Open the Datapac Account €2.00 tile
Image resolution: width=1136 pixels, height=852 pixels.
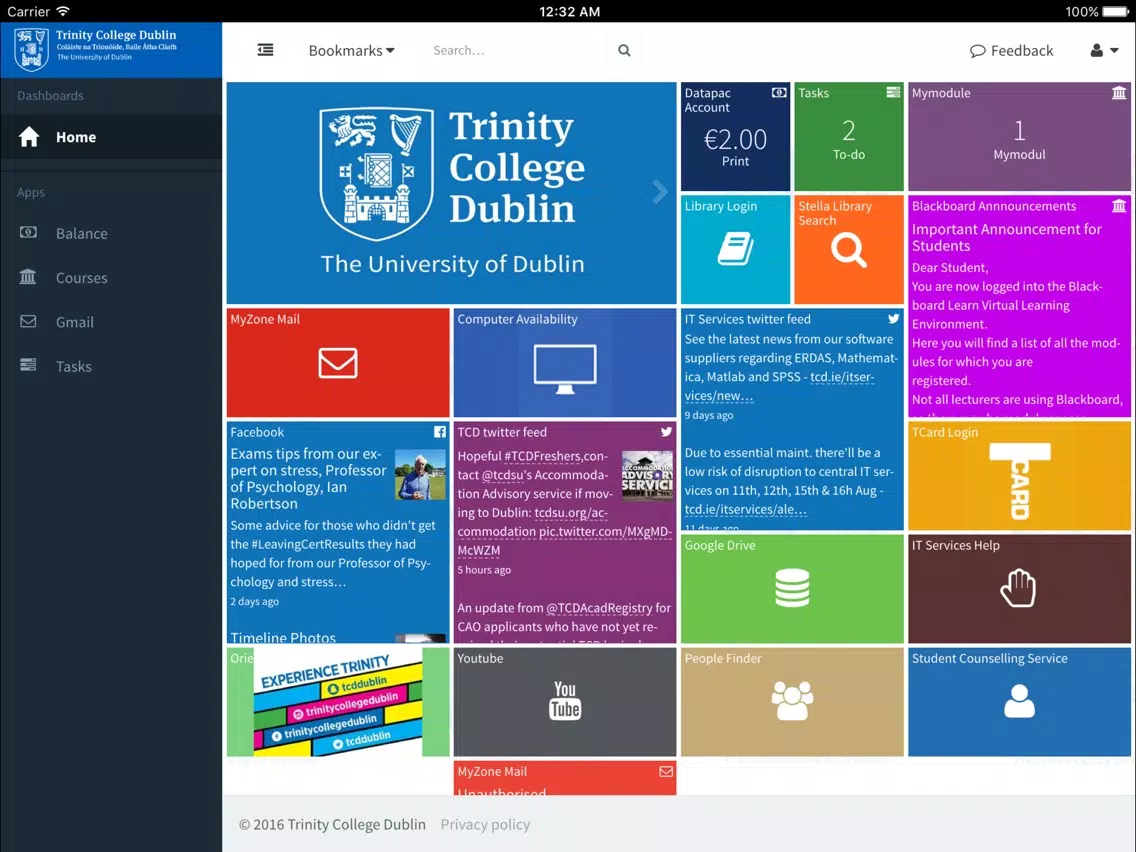[x=735, y=136]
